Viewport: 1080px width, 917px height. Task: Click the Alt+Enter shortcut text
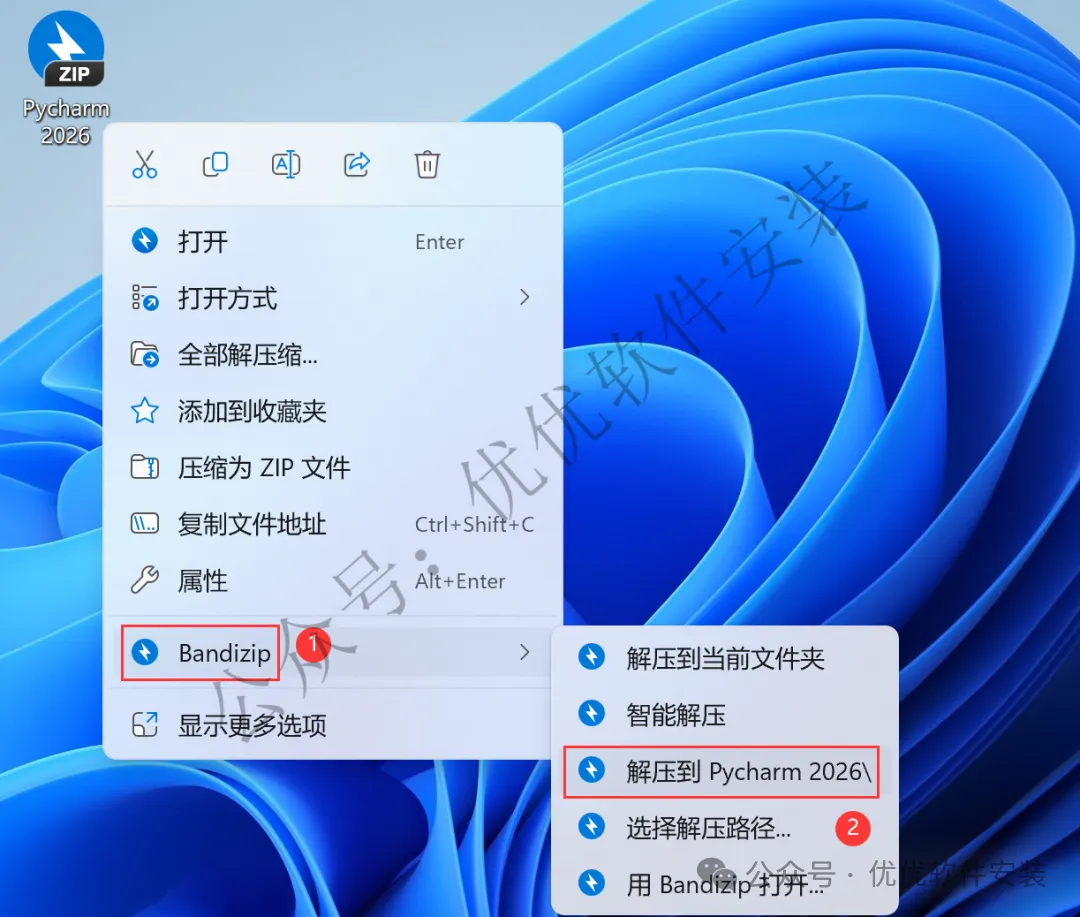[460, 581]
